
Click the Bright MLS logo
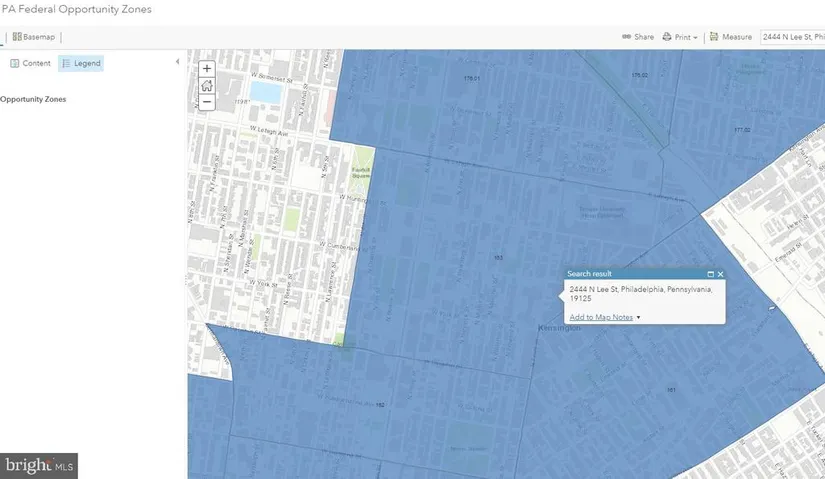(x=39, y=466)
